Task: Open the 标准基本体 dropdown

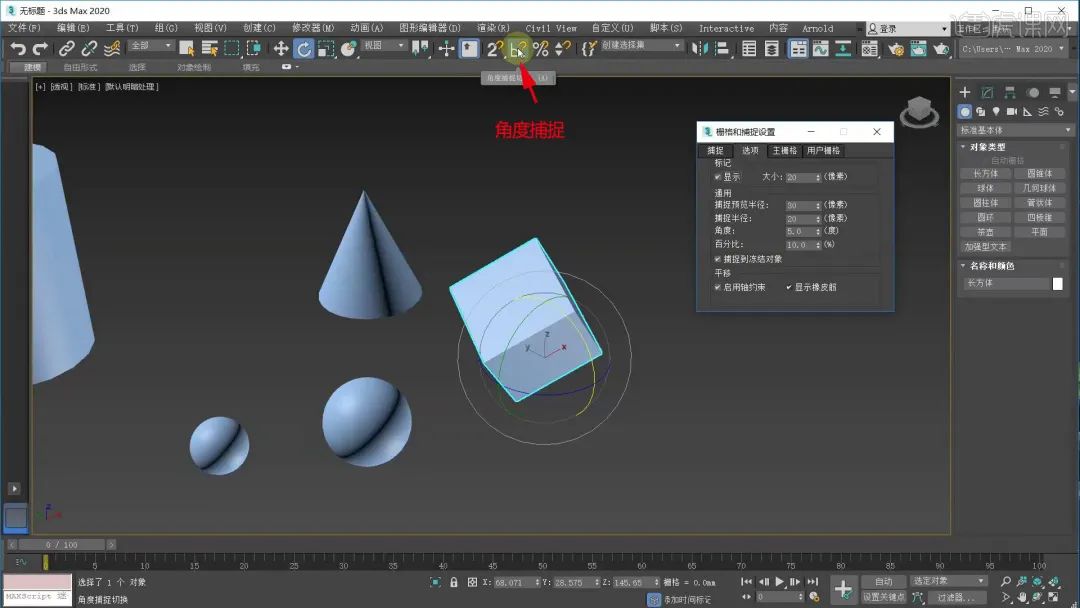Action: [x=1015, y=130]
